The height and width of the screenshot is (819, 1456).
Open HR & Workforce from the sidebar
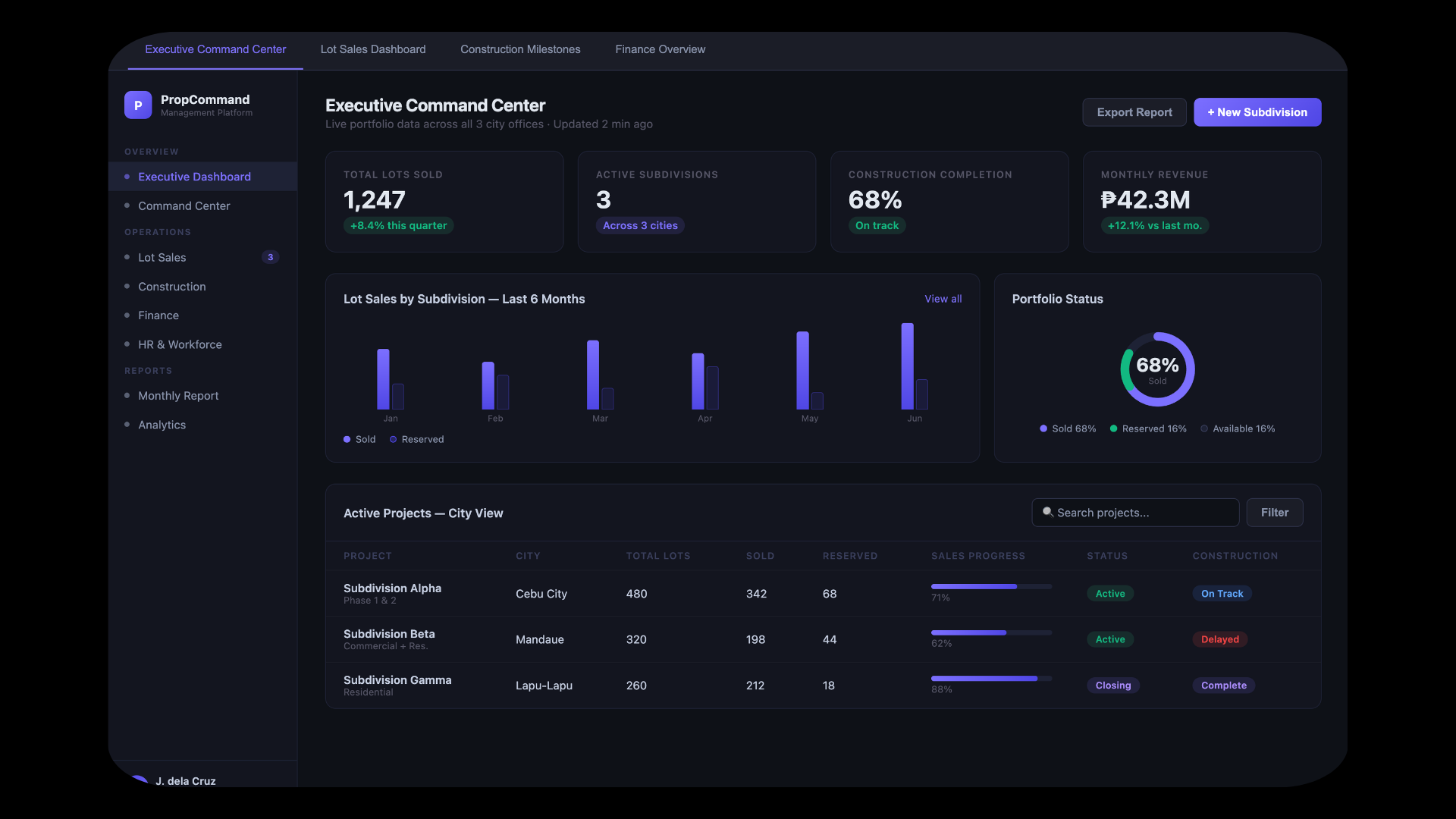pos(180,344)
